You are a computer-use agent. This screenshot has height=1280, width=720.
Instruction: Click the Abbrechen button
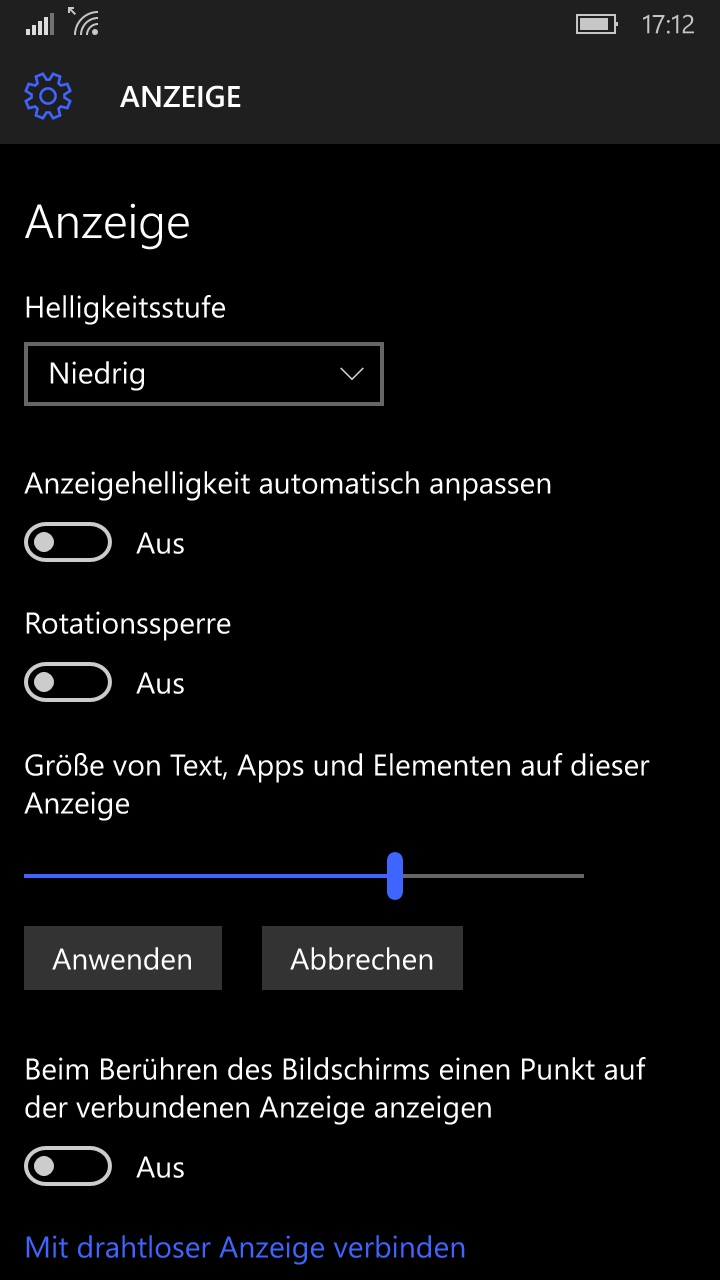(x=362, y=958)
